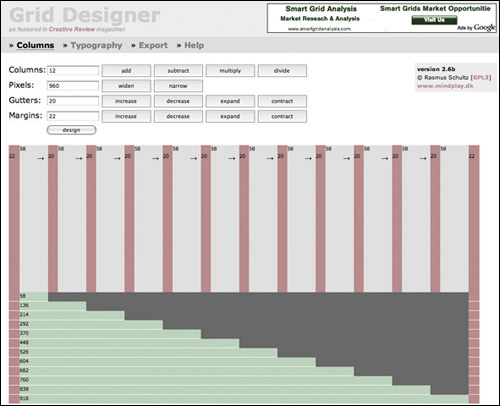Viewport: 500px width, 406px height.
Task: Contract the Gutters
Action: coord(282,101)
